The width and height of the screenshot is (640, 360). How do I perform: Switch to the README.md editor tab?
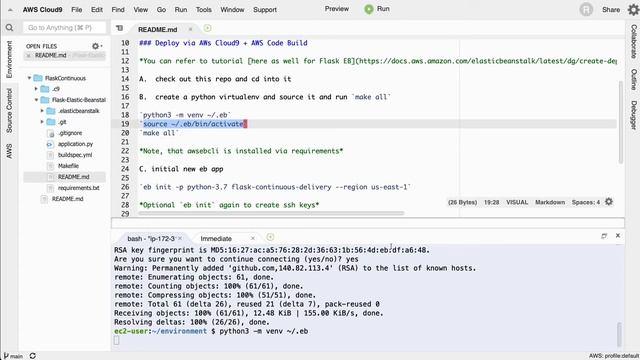(158, 29)
